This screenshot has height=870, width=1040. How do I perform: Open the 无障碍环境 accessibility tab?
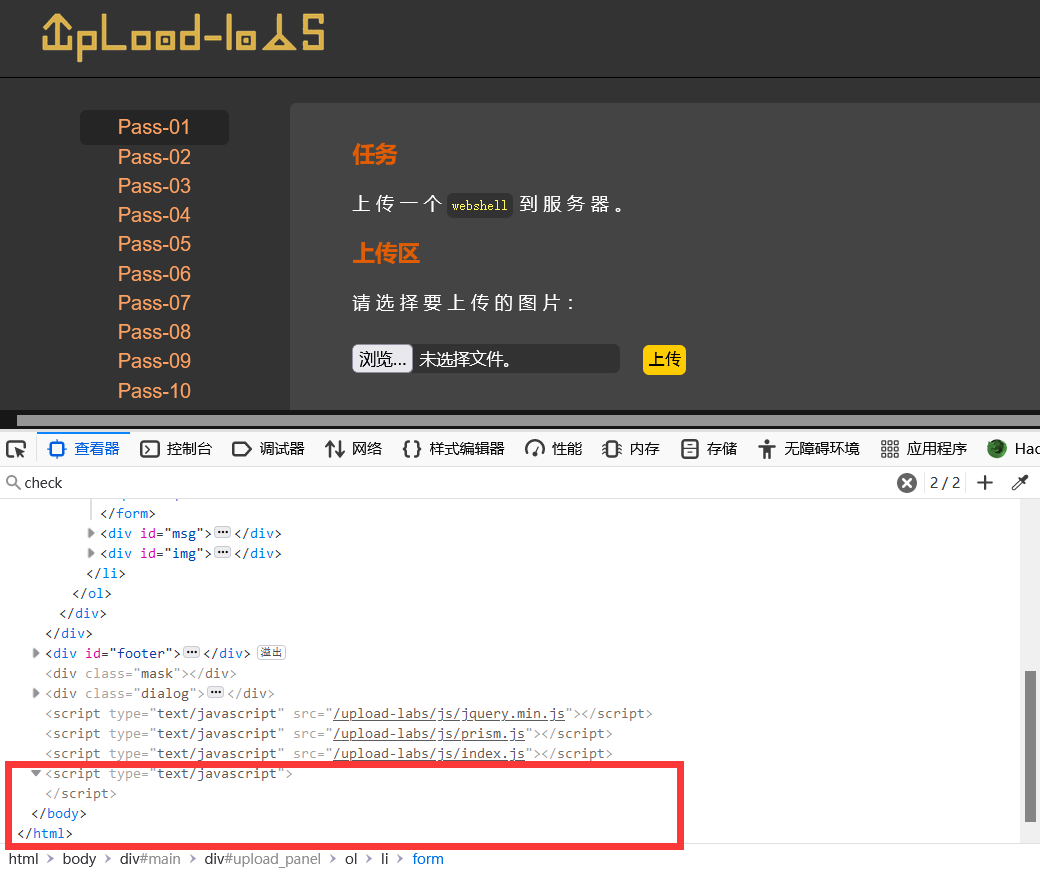click(809, 449)
